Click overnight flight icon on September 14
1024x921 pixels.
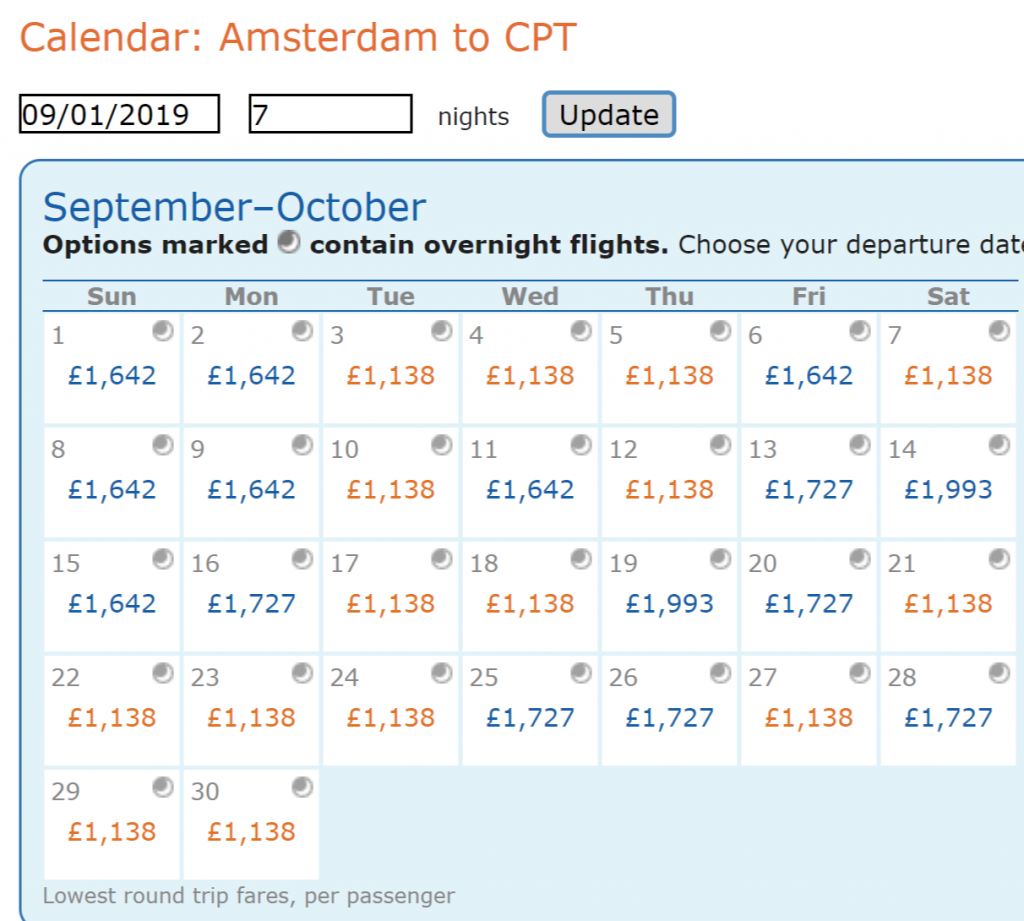(x=999, y=445)
